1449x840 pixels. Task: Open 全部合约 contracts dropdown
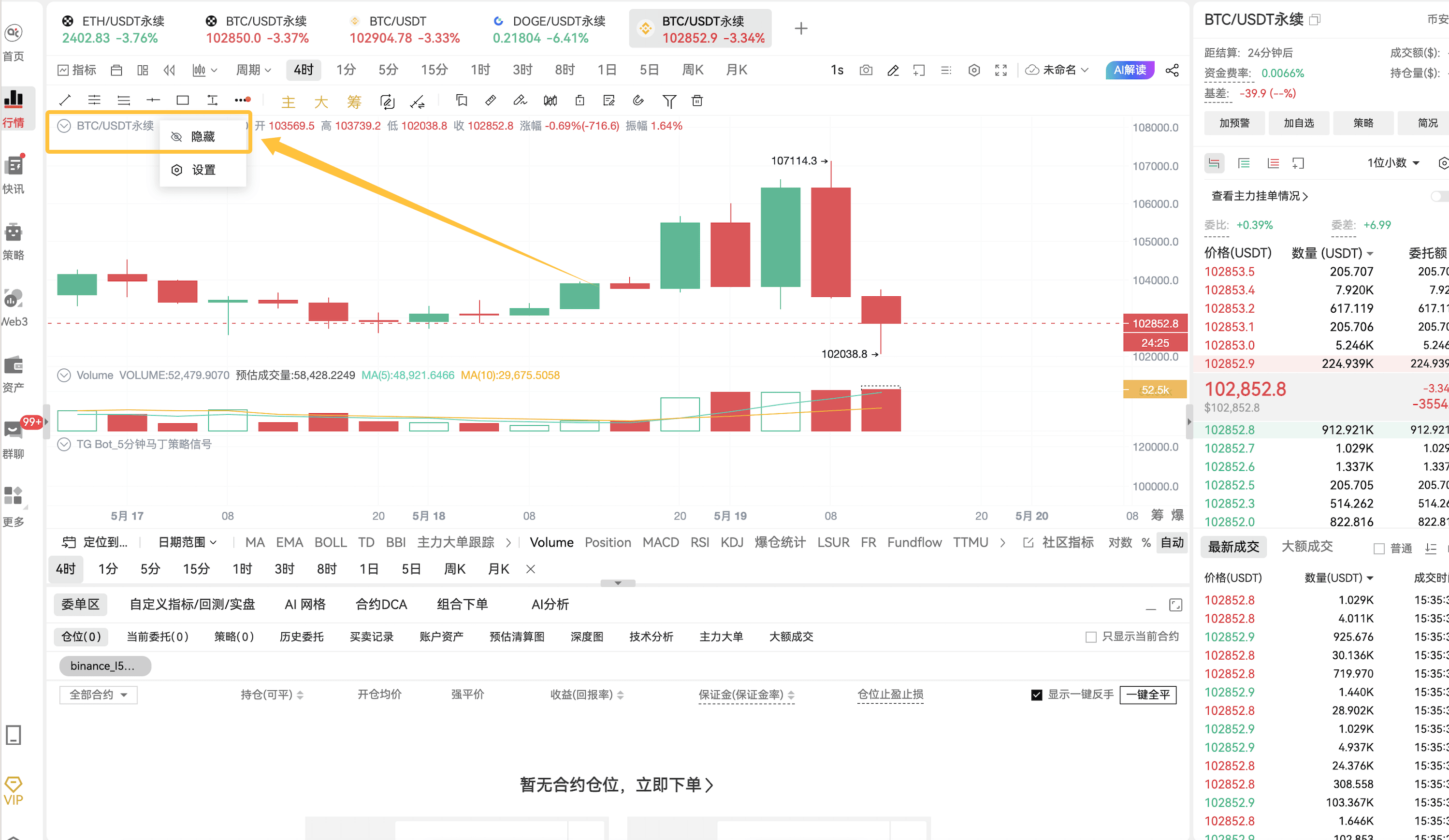tap(98, 695)
